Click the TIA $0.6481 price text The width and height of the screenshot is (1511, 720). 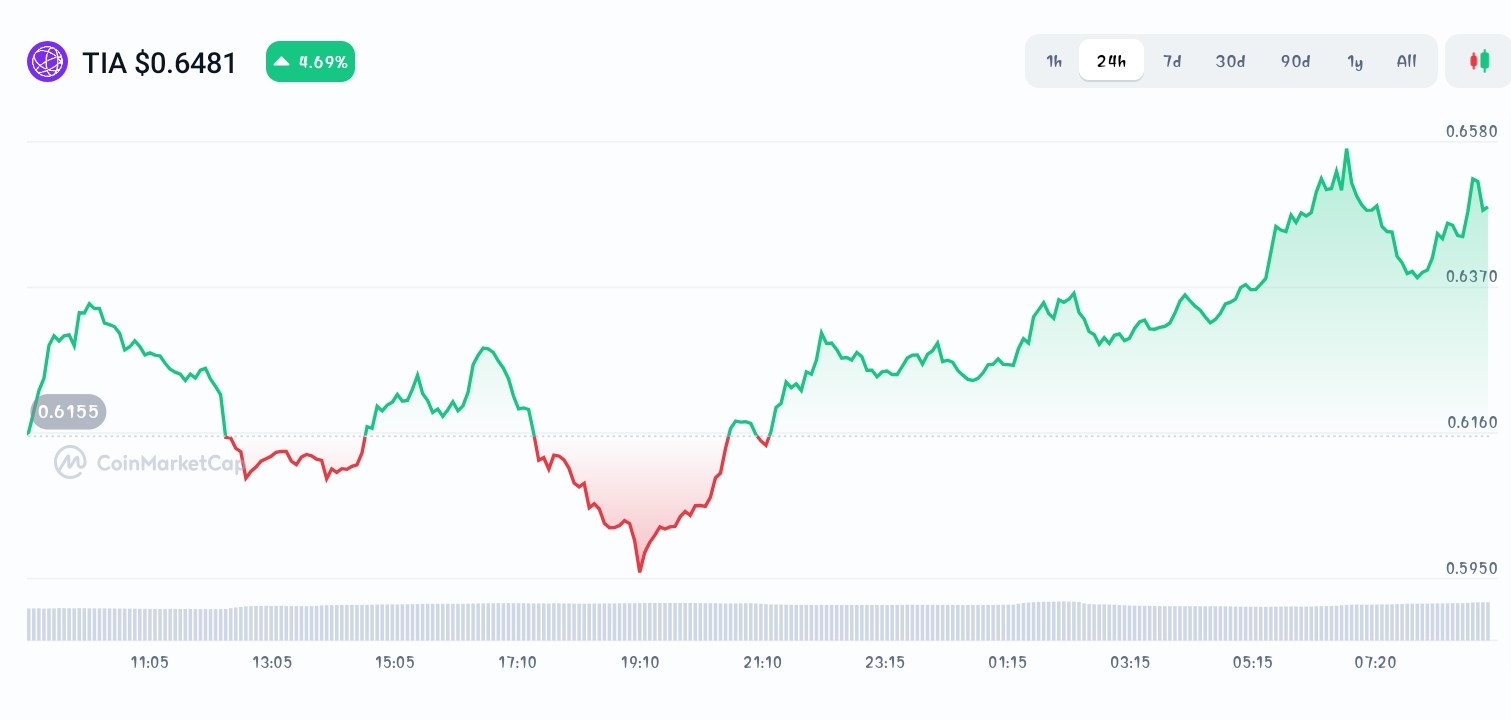point(159,63)
